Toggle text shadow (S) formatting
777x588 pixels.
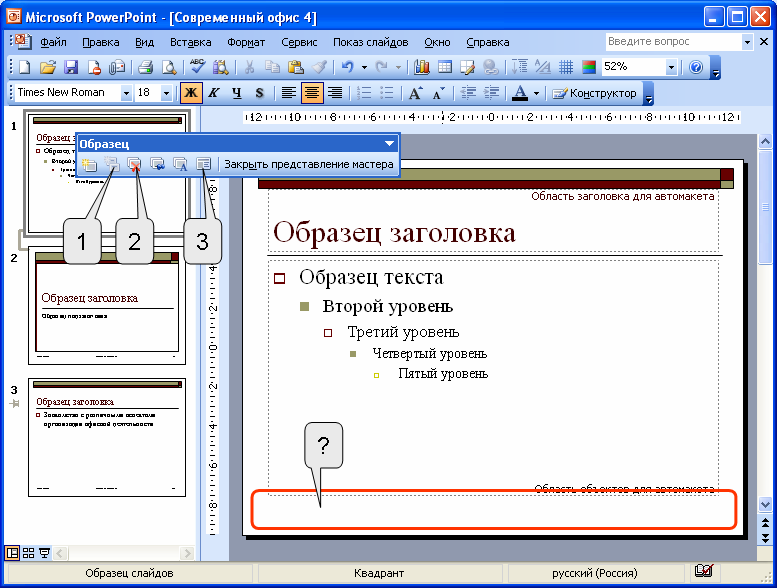(x=260, y=93)
